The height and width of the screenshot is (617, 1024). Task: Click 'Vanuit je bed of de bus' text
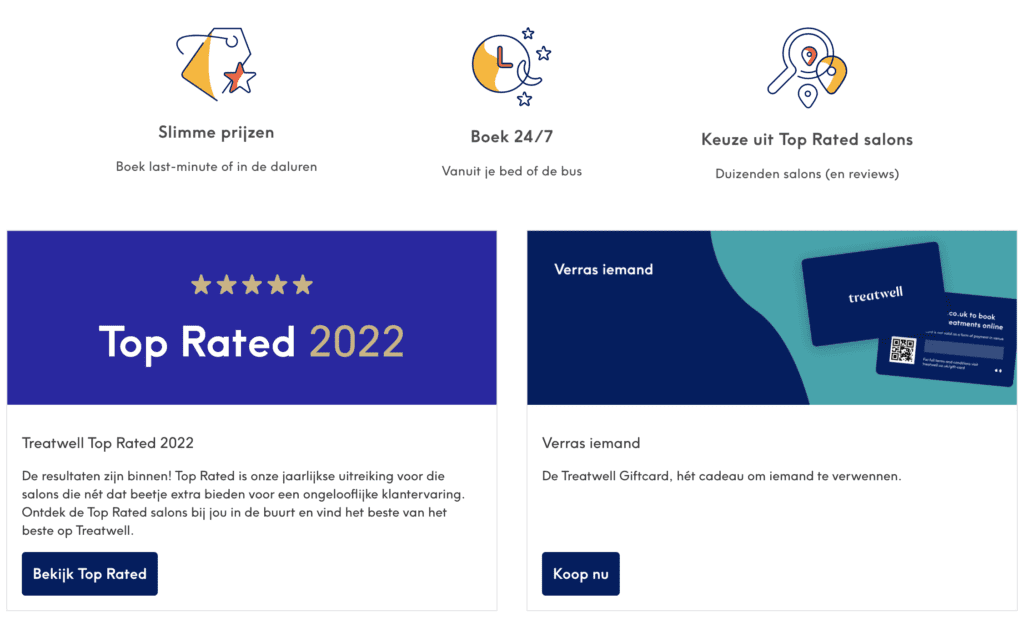(x=511, y=171)
